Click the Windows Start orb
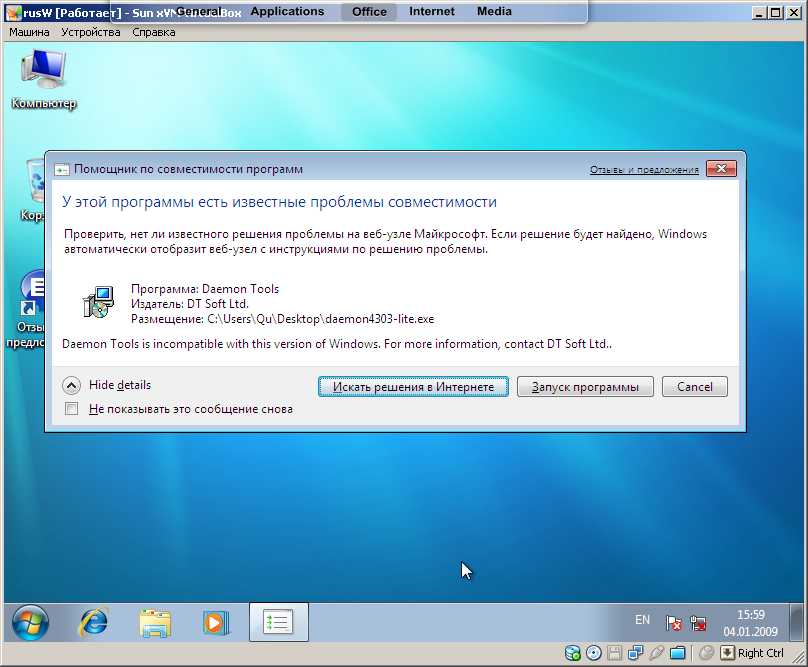 click(x=29, y=622)
